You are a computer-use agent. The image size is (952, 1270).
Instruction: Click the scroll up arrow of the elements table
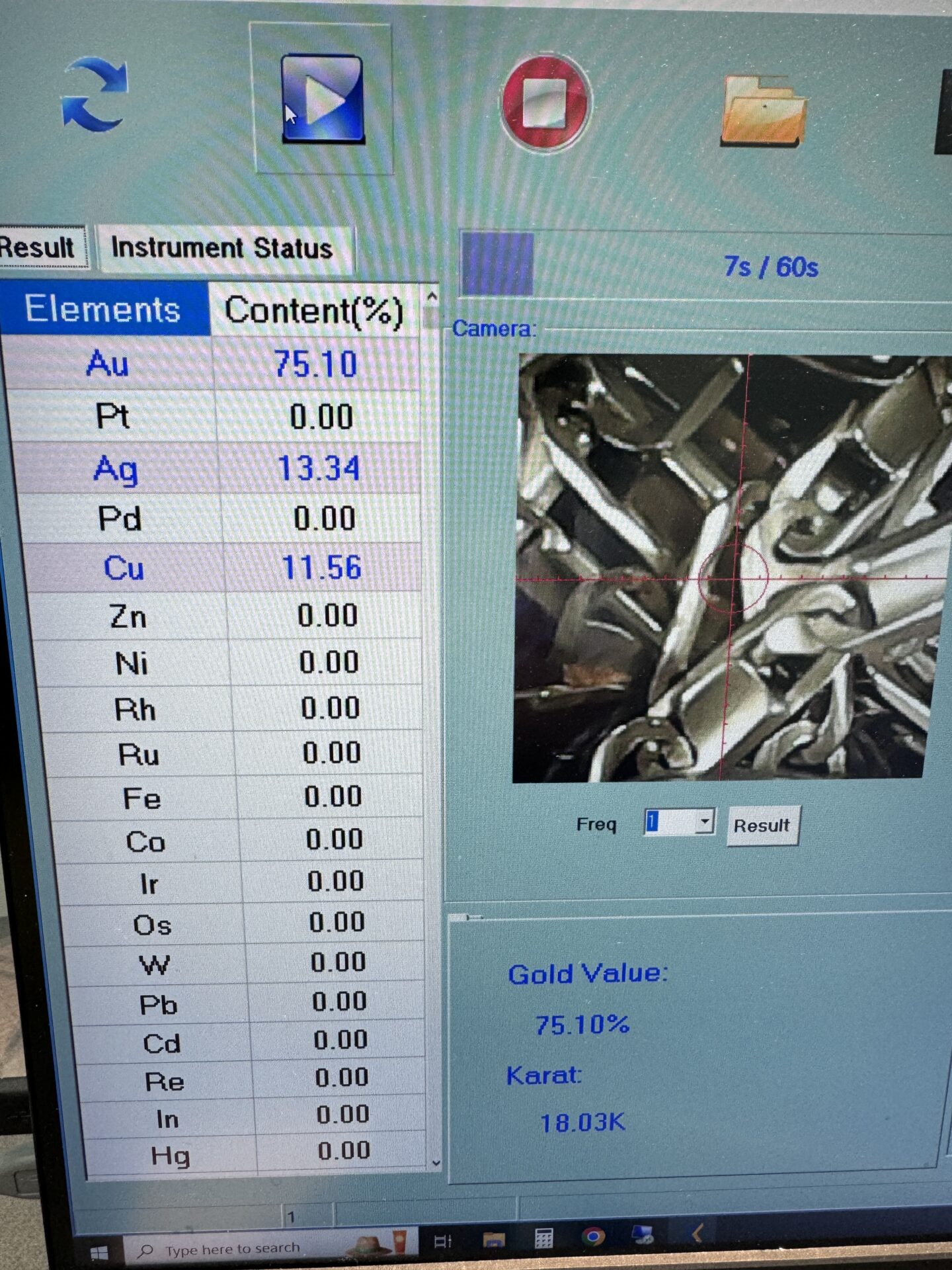(432, 297)
